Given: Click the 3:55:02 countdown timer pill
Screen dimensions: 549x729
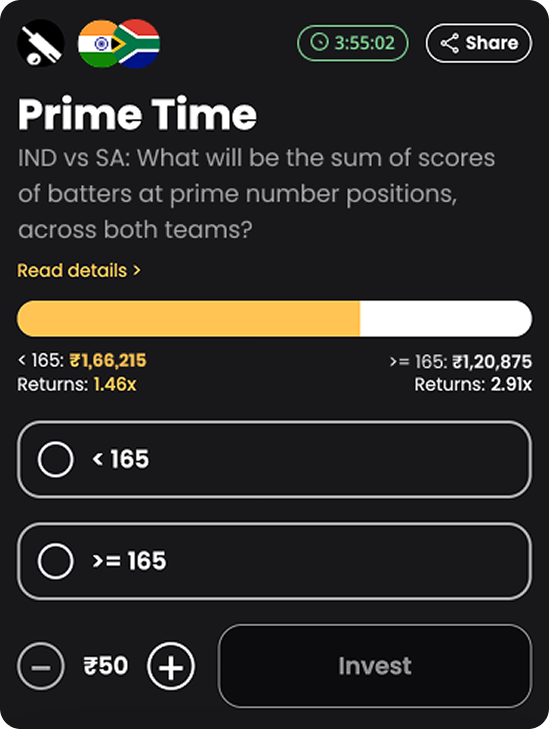Looking at the screenshot, I should pos(353,43).
